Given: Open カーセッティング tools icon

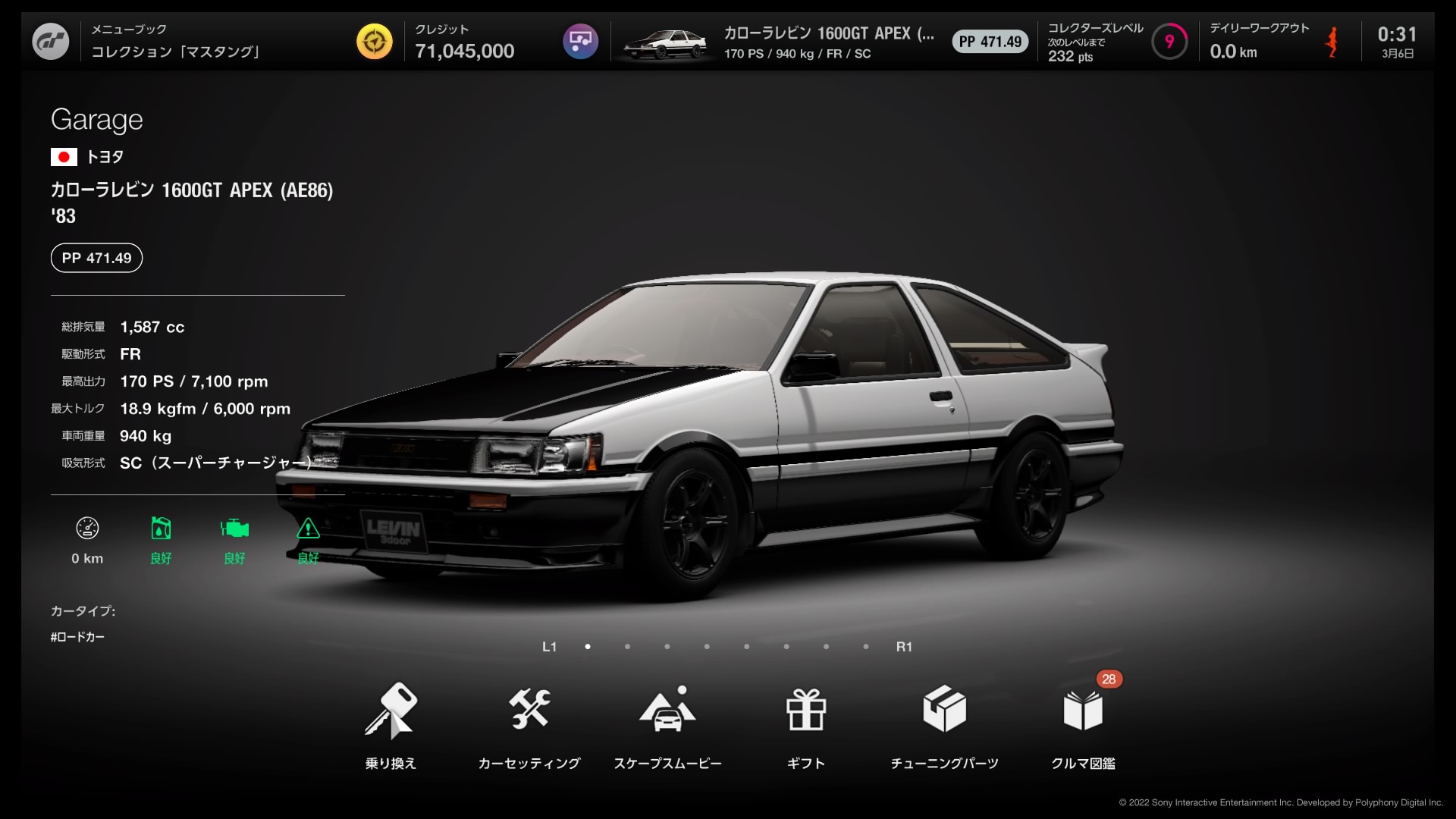Looking at the screenshot, I should [529, 709].
